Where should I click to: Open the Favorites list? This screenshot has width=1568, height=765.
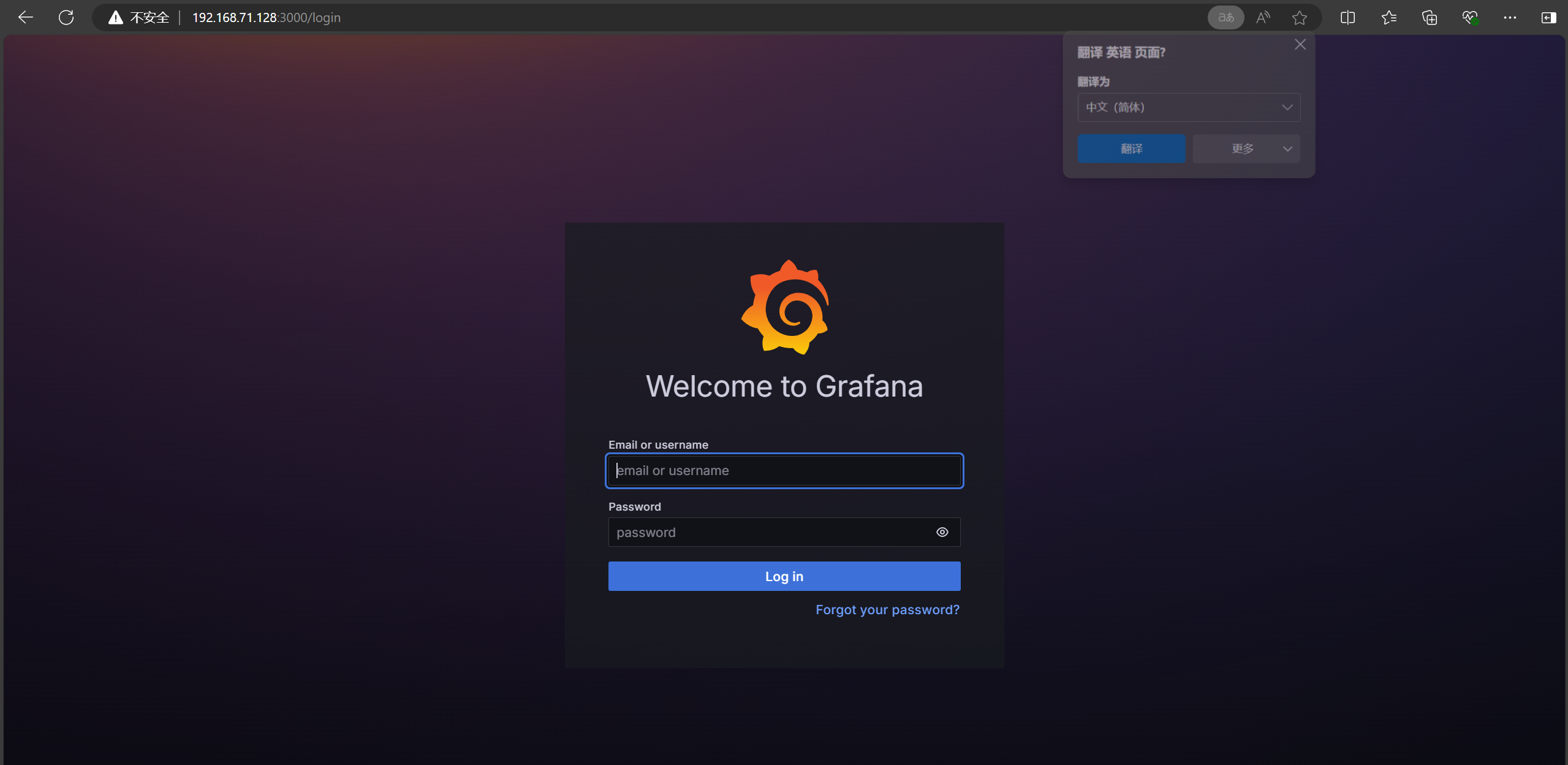(1388, 18)
